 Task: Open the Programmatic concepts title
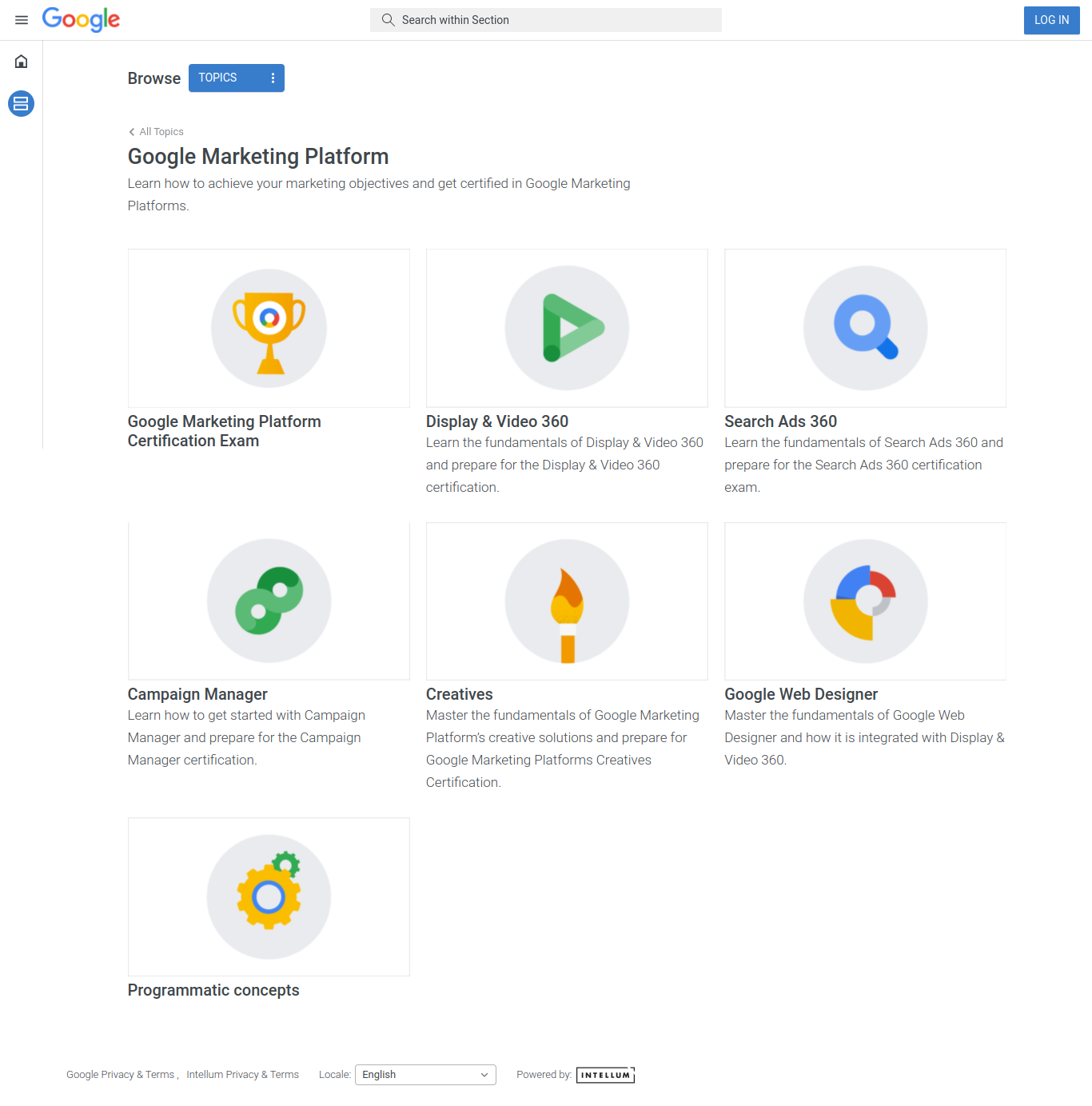point(213,990)
